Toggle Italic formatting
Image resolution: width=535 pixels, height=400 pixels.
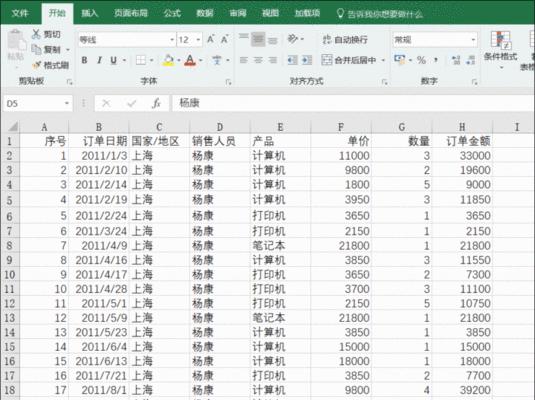point(99,60)
